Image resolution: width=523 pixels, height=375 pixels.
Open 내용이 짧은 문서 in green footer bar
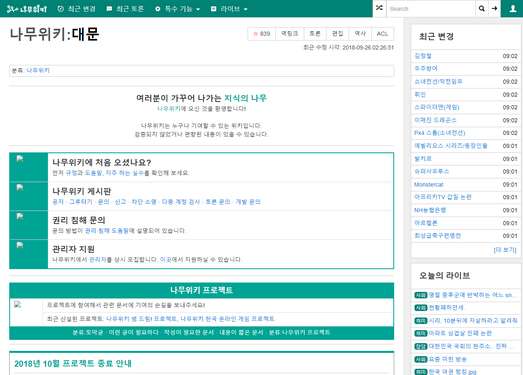click(241, 332)
